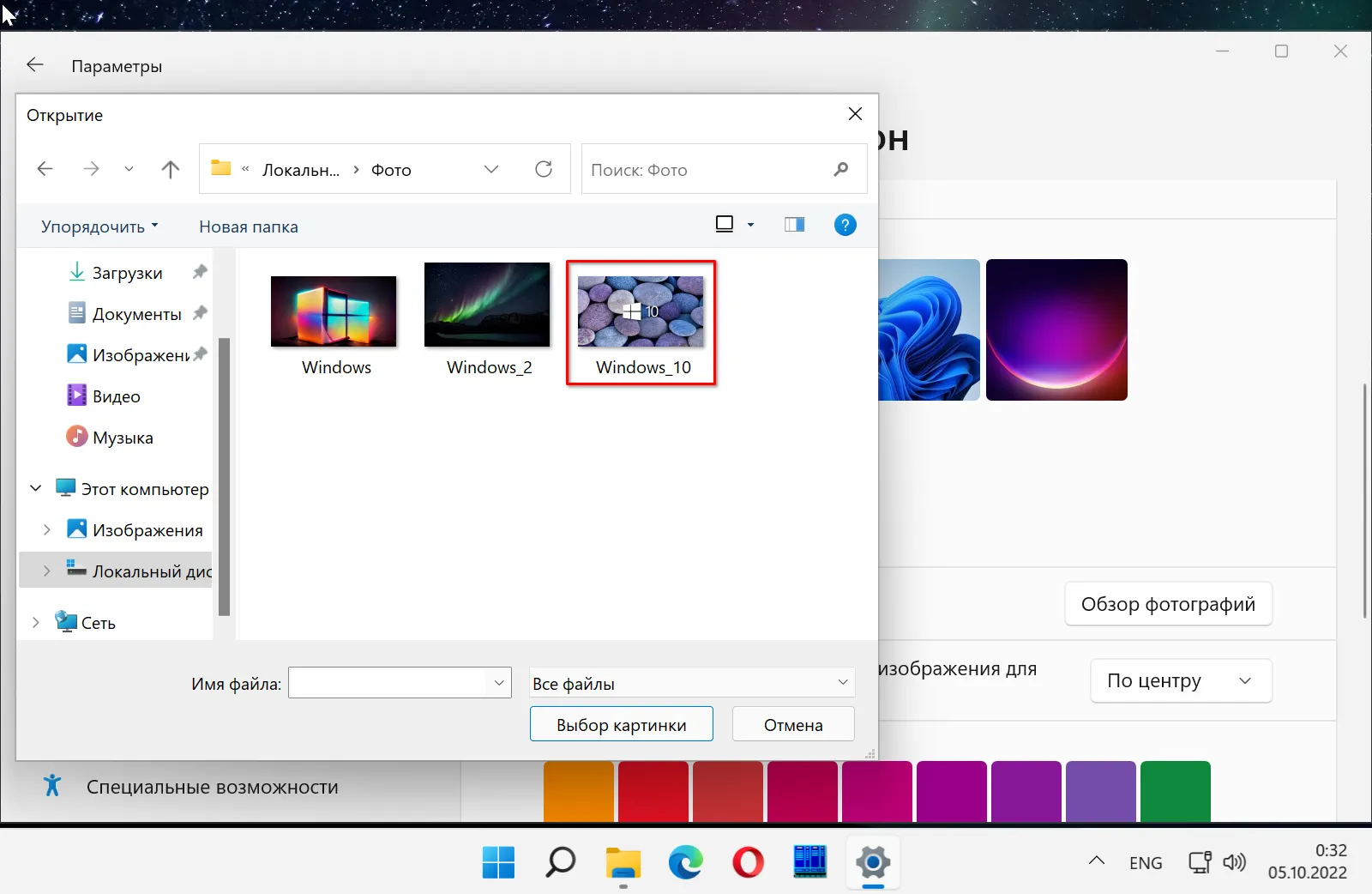Click the Имя файла input field

(x=388, y=684)
